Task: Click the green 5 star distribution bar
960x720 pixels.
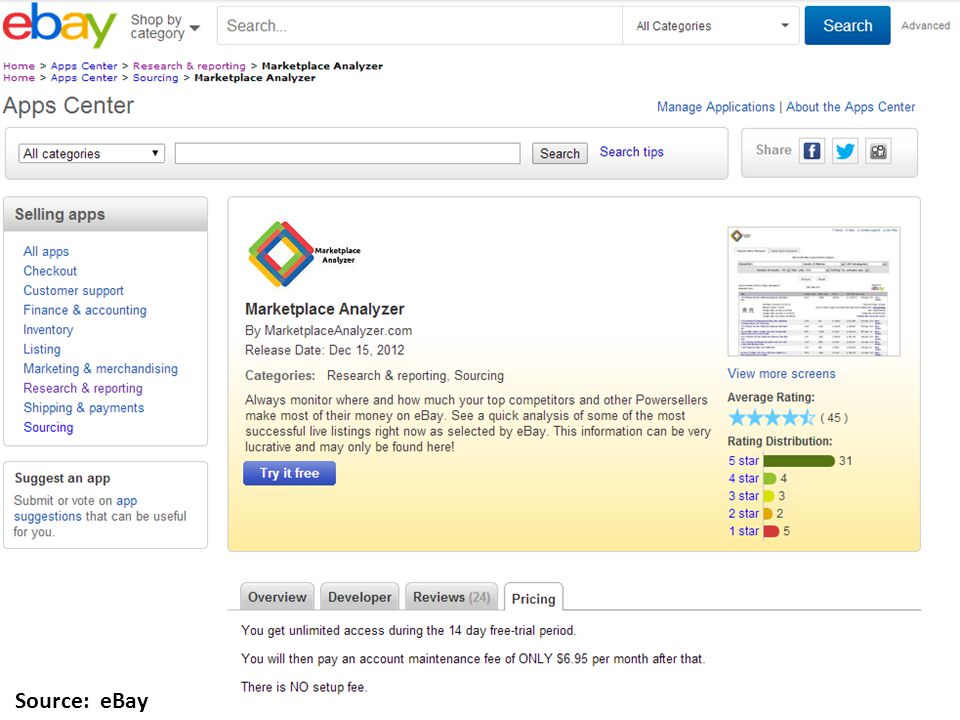Action: pos(799,461)
